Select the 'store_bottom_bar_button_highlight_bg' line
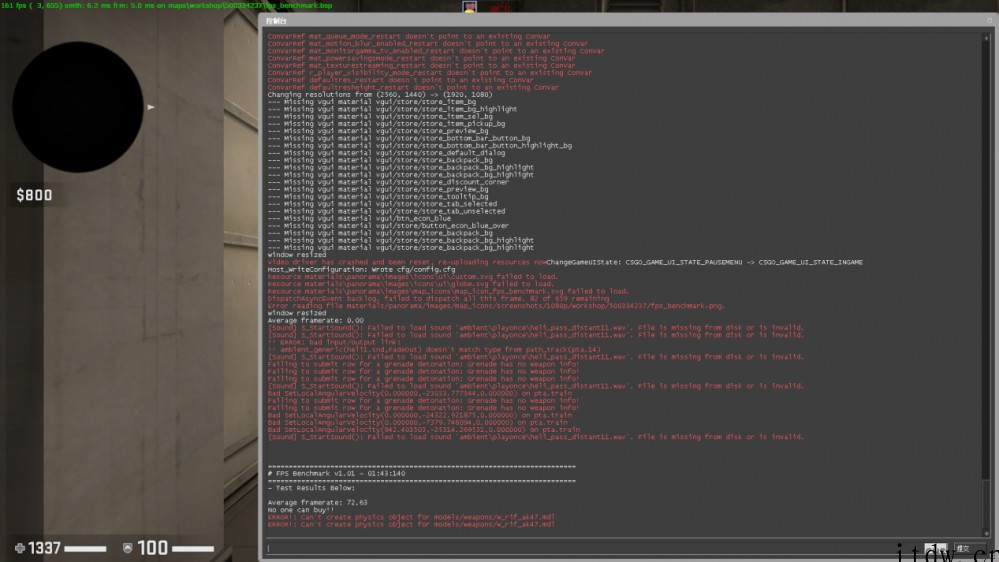The width and height of the screenshot is (999, 562). click(420, 146)
